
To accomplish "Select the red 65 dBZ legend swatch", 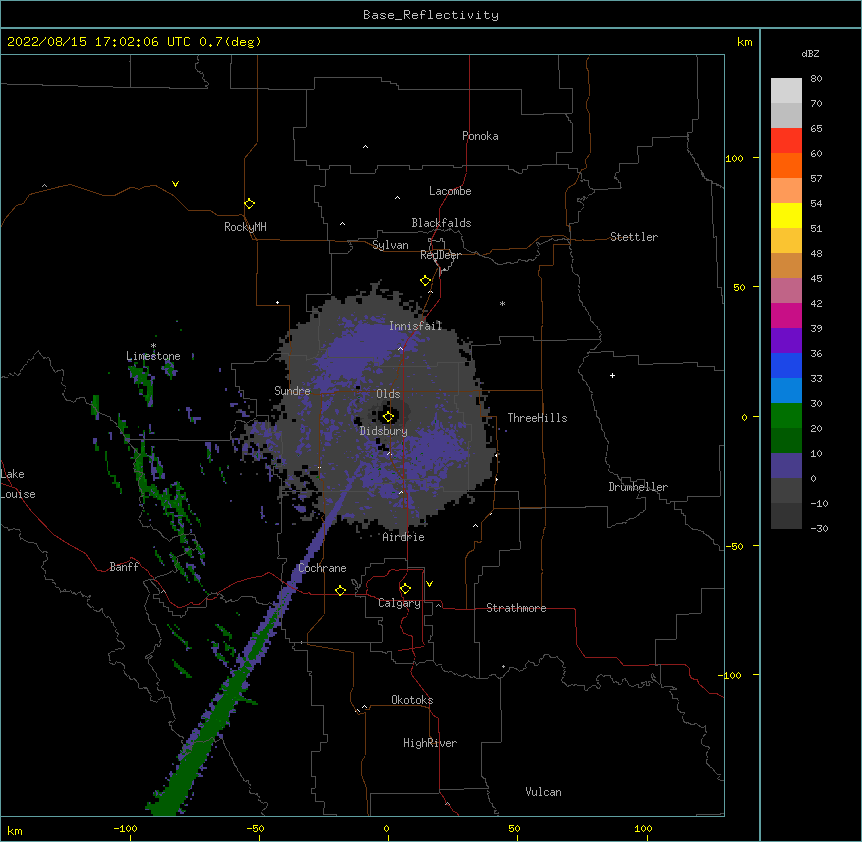I will [x=786, y=141].
